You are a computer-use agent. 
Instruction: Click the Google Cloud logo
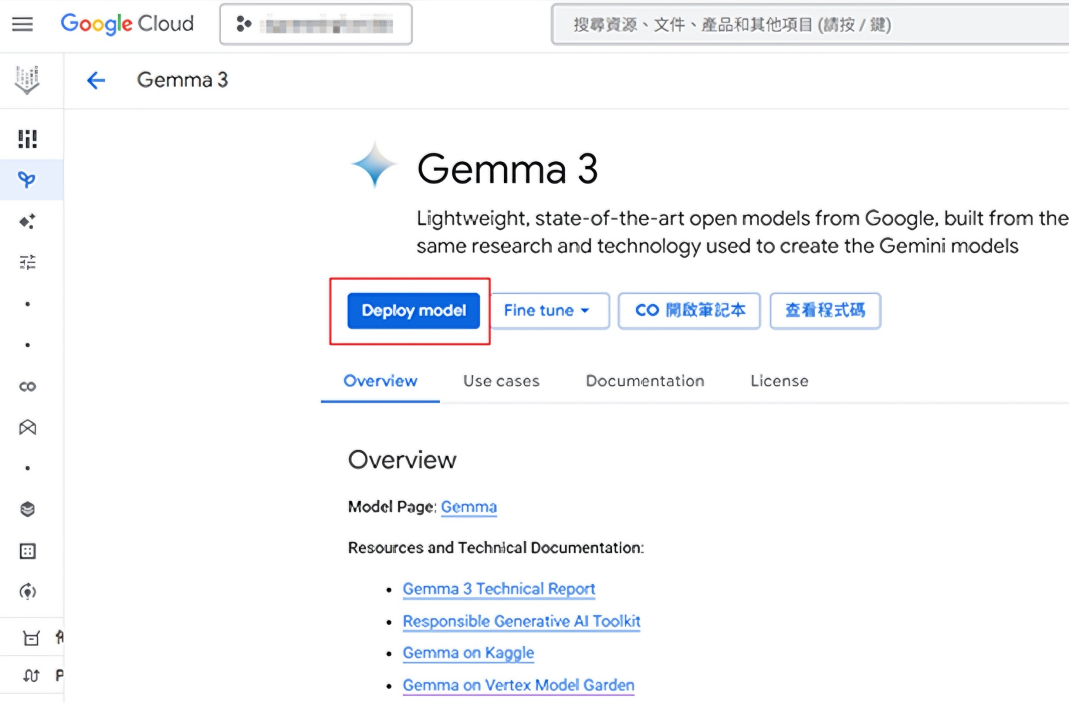coord(127,24)
